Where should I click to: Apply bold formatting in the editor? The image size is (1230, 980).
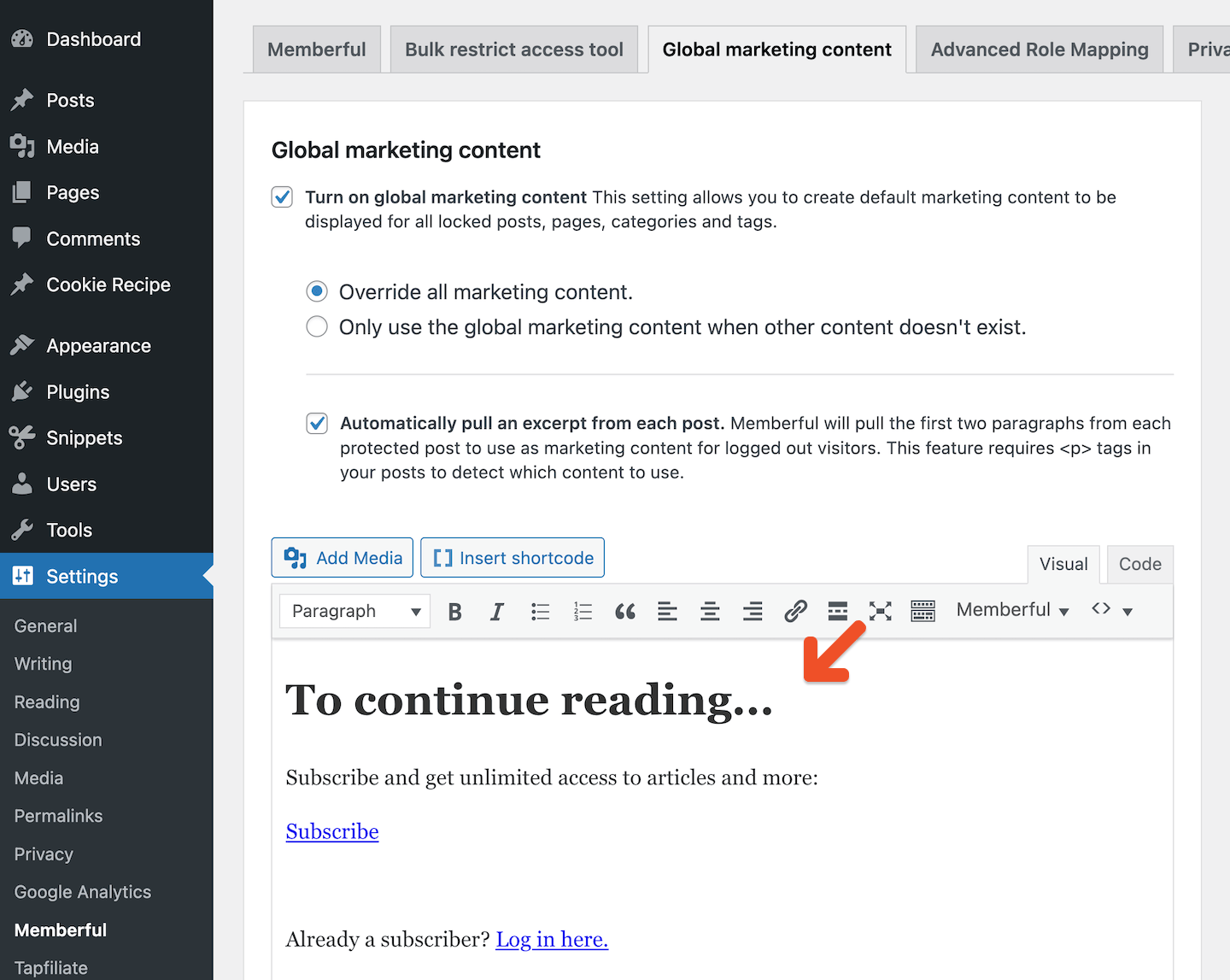pyautogui.click(x=454, y=611)
